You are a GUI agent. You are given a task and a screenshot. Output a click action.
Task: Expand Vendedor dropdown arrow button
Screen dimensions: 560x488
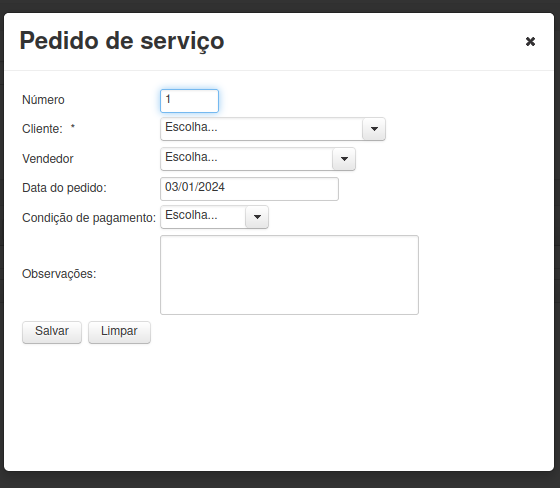pos(344,159)
